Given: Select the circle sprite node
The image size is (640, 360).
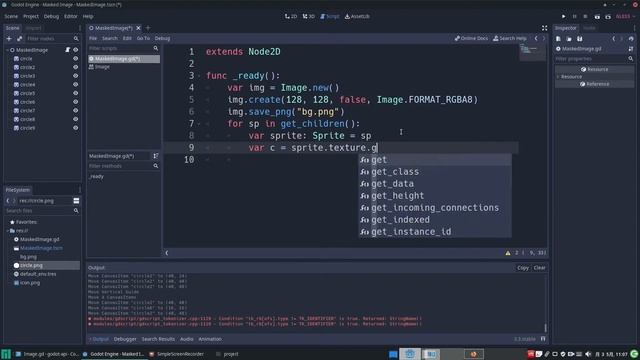Looking at the screenshot, I should coord(26,59).
